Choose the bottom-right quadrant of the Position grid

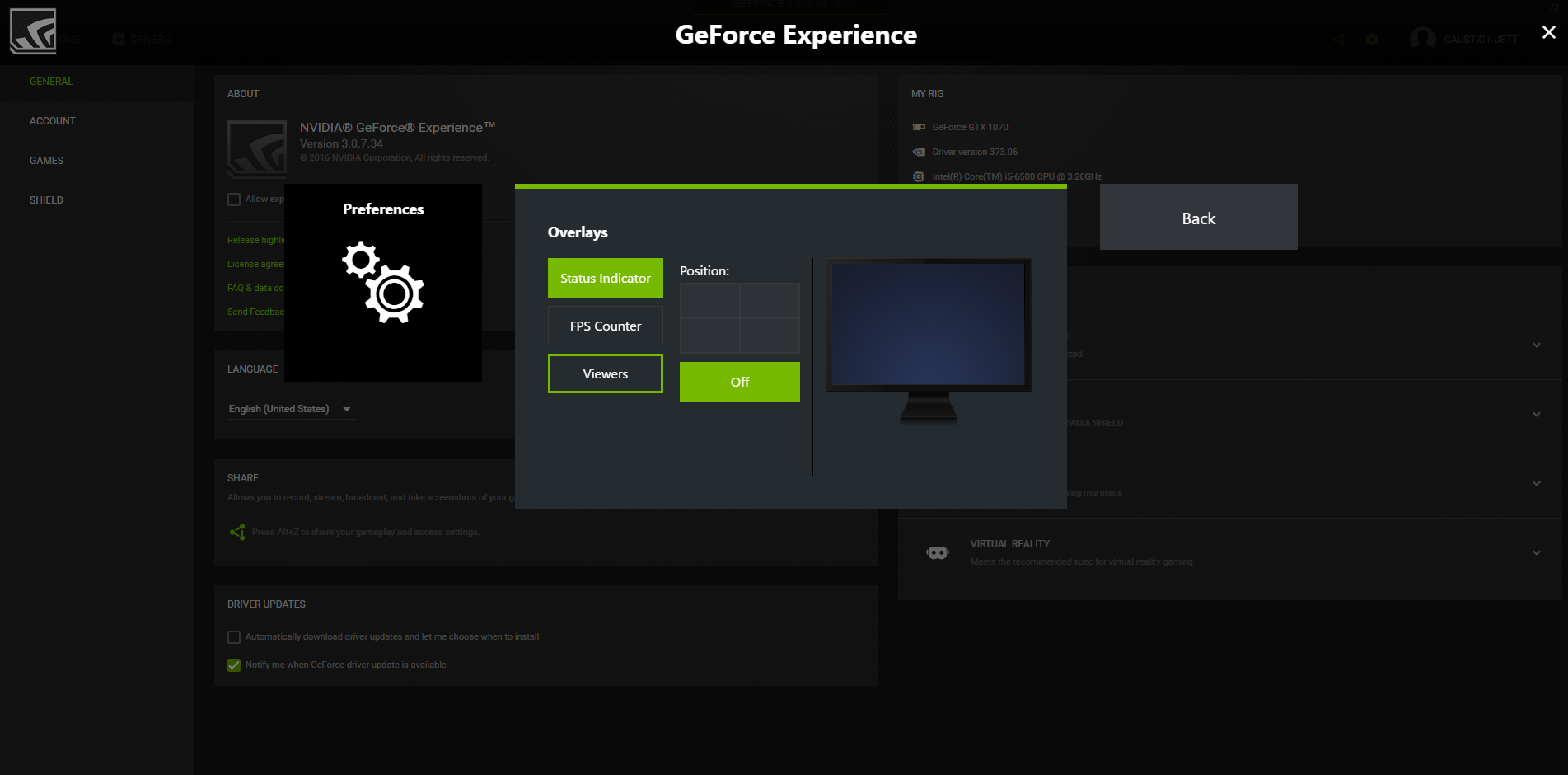point(770,336)
